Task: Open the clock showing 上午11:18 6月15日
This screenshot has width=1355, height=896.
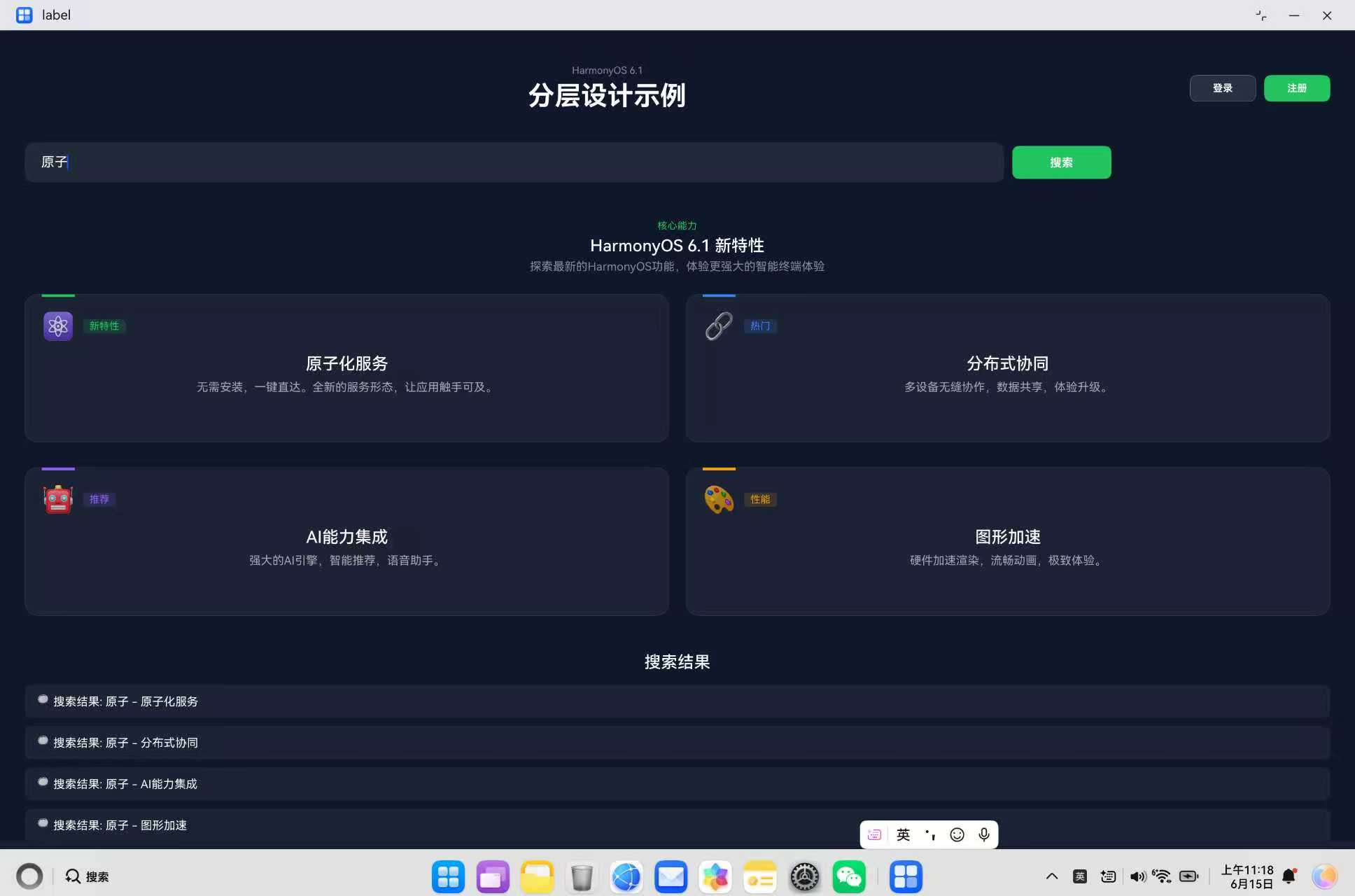Action: pyautogui.click(x=1247, y=876)
